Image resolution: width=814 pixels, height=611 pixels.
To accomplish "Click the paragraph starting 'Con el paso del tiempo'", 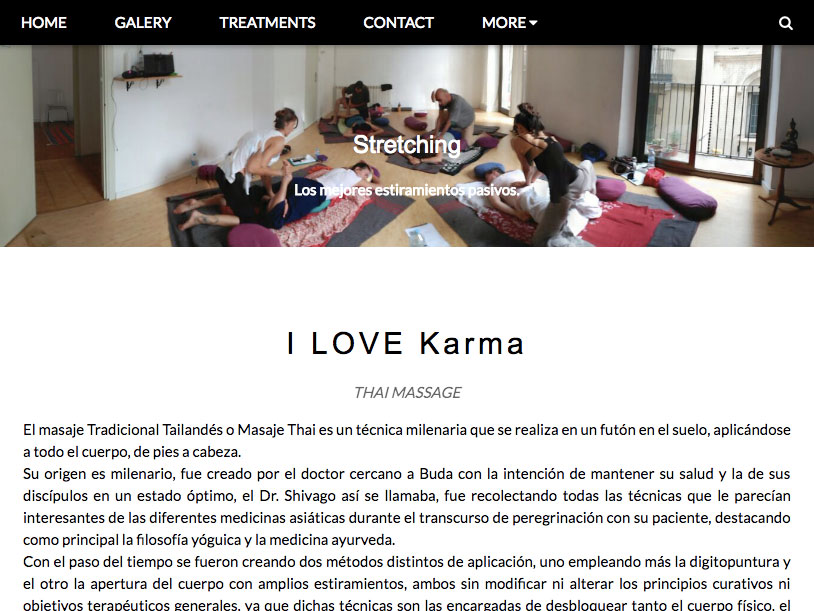I will tap(406, 583).
